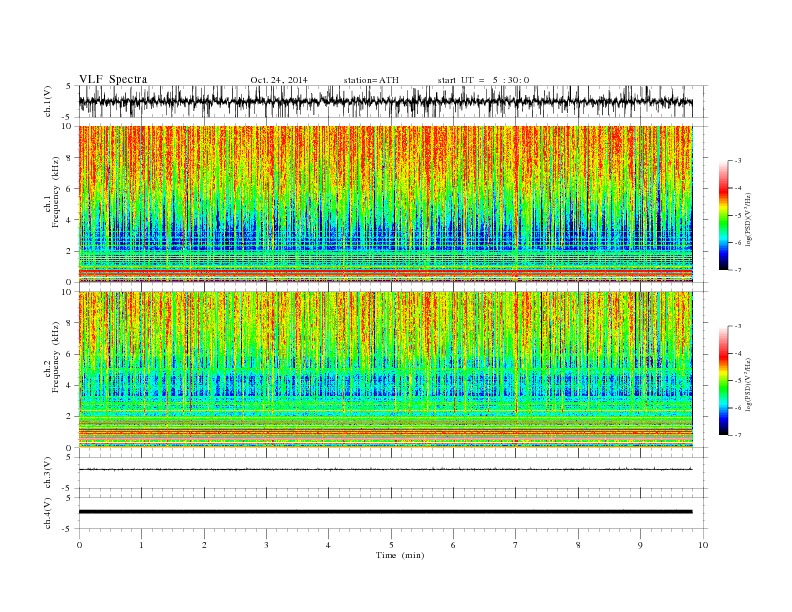This screenshot has width=792, height=612.
Task: Click the "-3" label on ch.1 color bar
Action: coord(738,161)
